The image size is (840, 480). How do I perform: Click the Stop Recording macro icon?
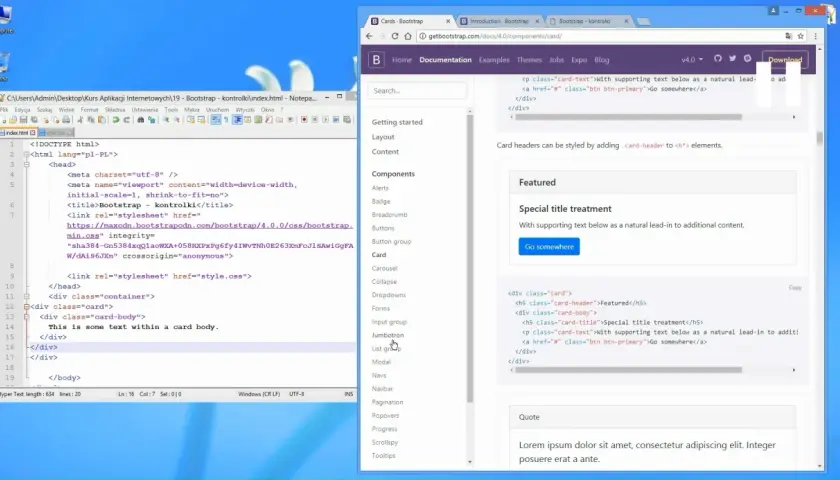point(314,120)
